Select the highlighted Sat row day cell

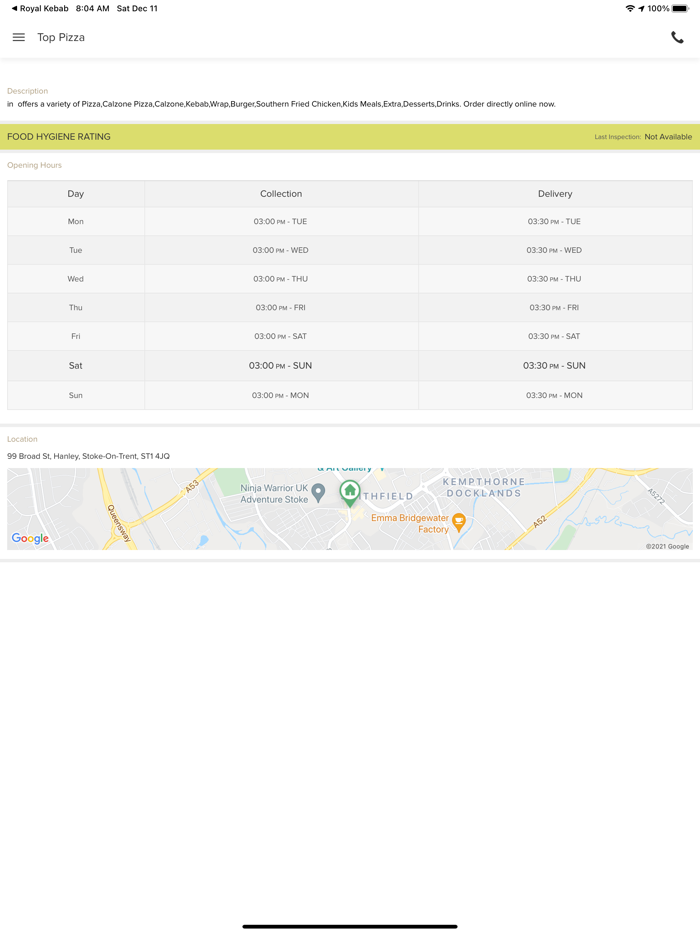tap(76, 365)
